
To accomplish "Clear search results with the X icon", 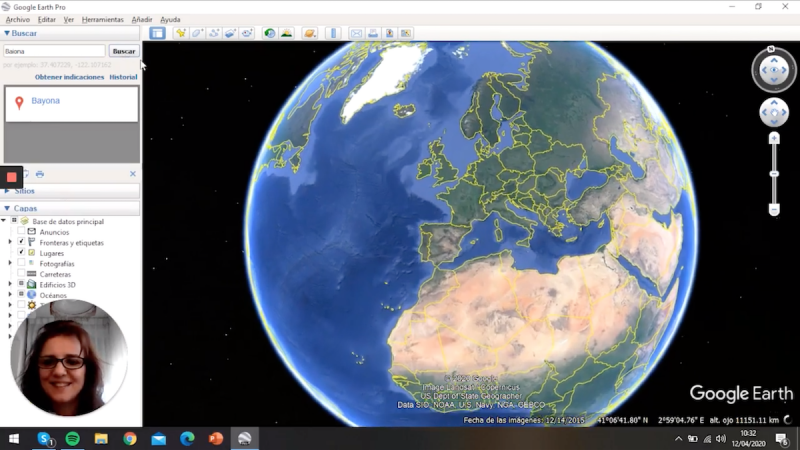I will pyautogui.click(x=133, y=174).
